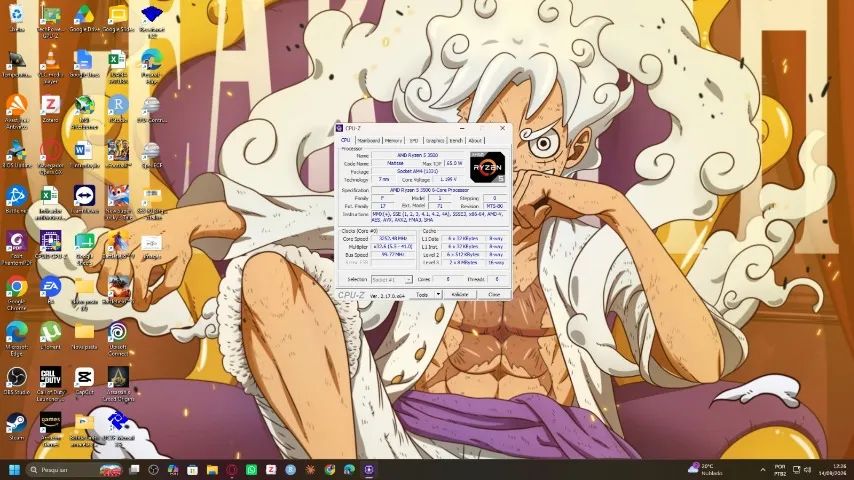Click the taskbar search box
The image size is (854, 480).
click(75, 470)
